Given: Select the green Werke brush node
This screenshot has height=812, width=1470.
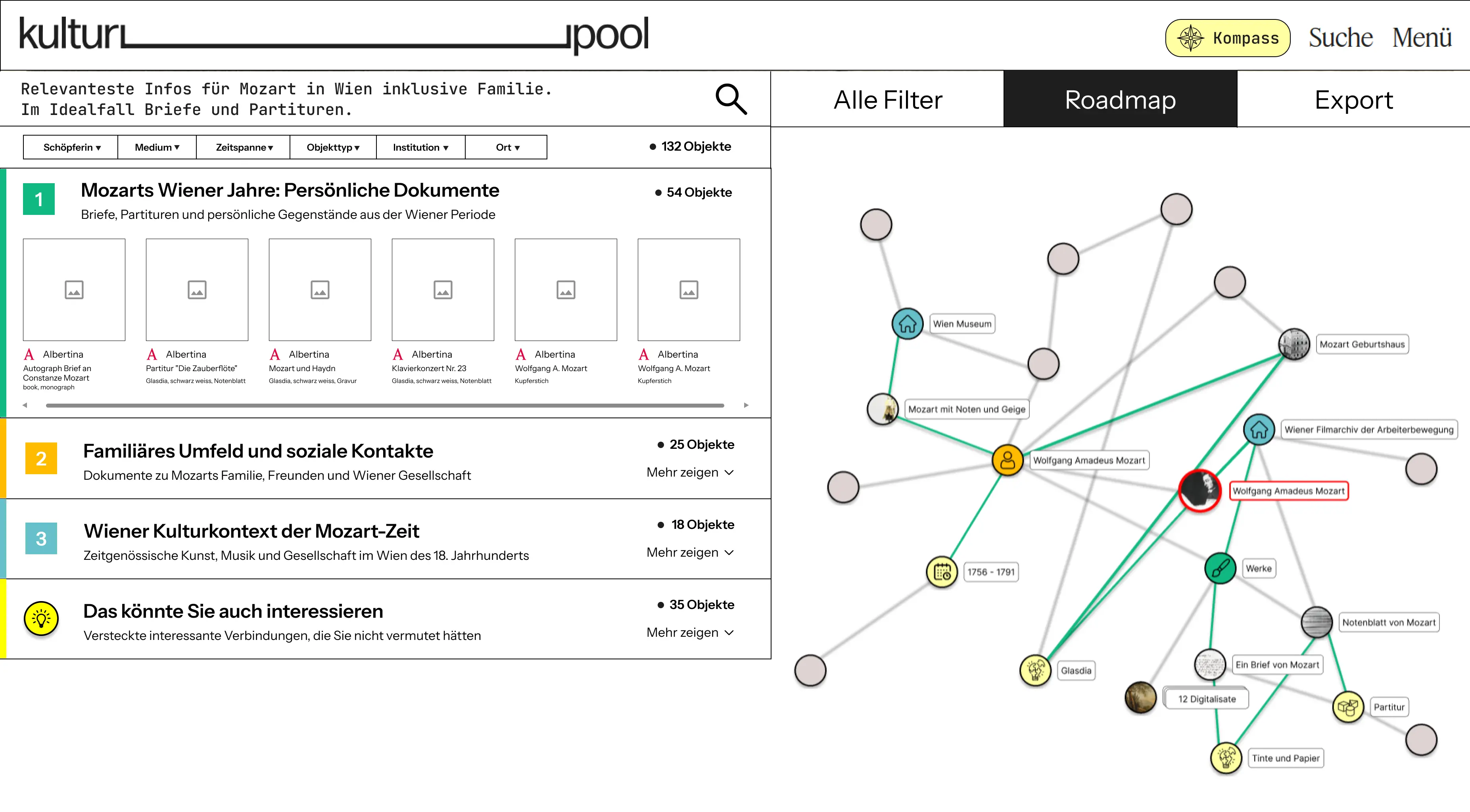Looking at the screenshot, I should pos(1220,569).
